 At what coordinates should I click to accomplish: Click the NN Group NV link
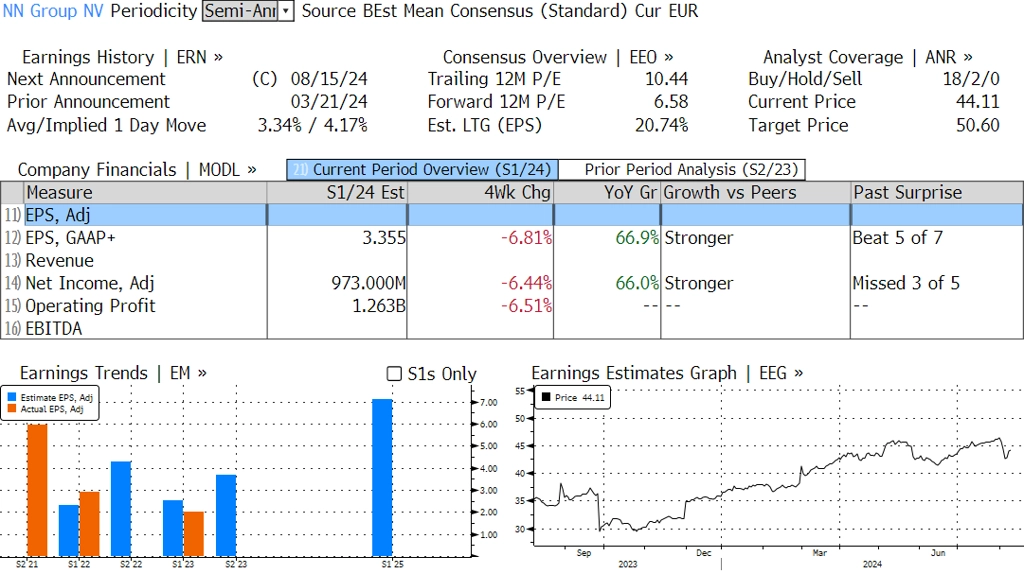click(53, 11)
